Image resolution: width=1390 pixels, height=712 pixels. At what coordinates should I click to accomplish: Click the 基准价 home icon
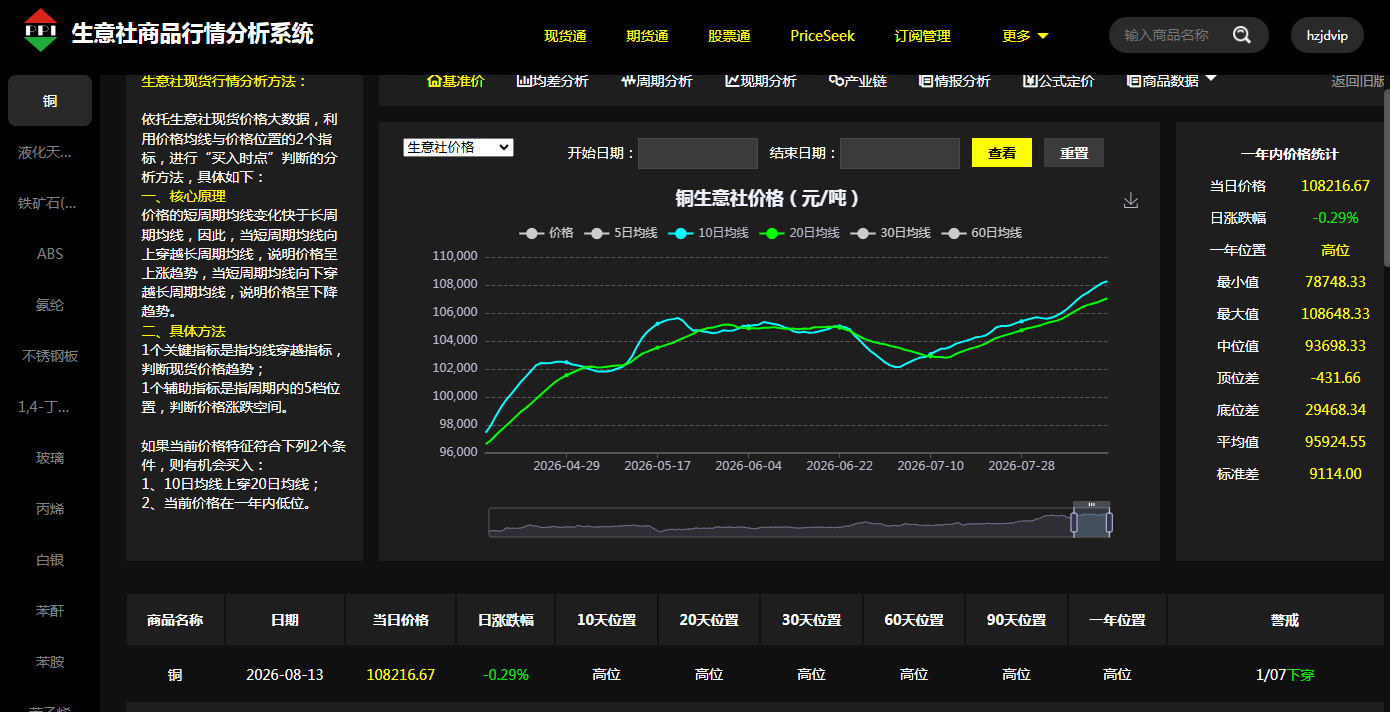point(434,81)
